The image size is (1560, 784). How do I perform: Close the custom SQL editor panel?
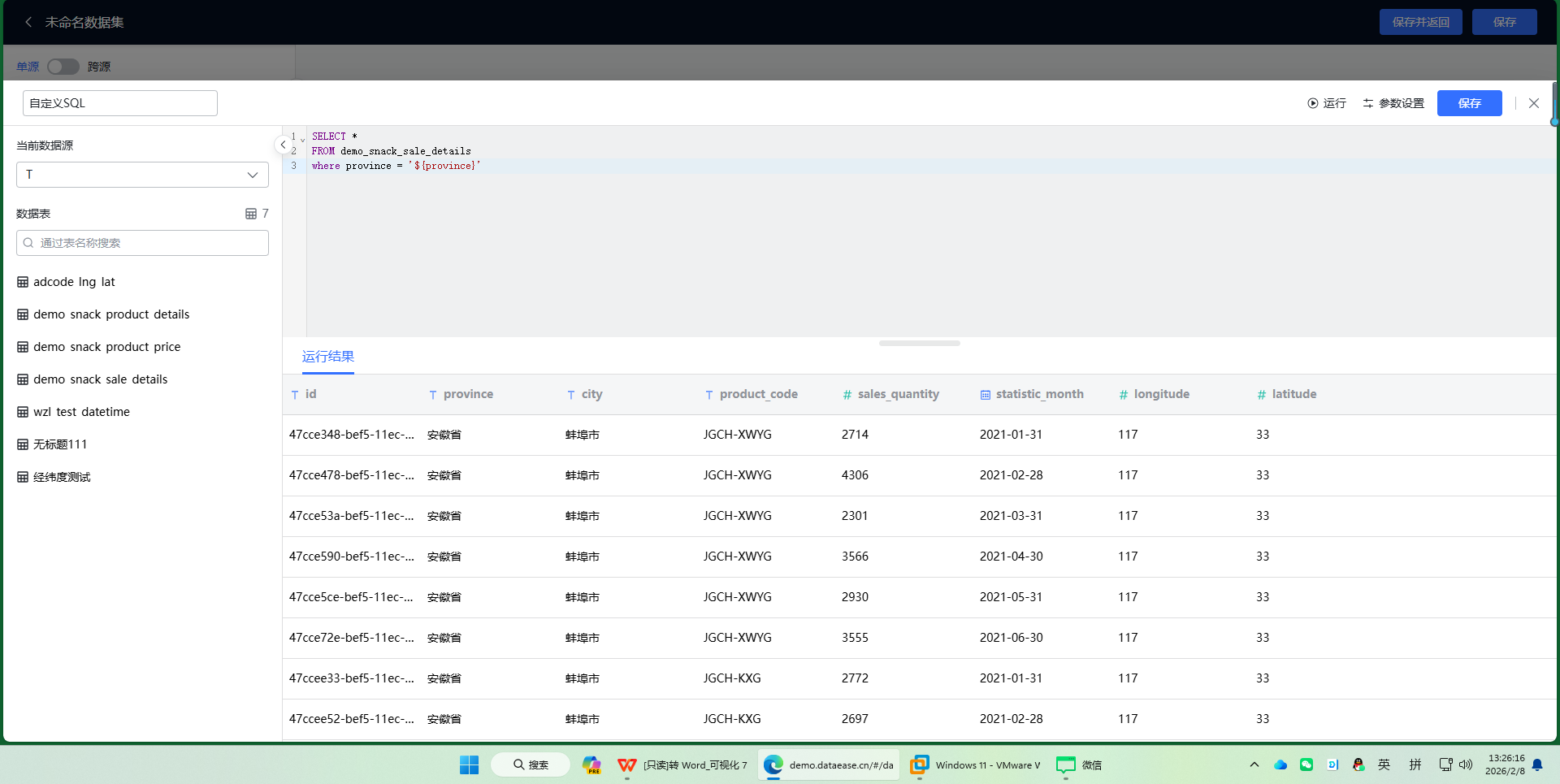point(1534,103)
